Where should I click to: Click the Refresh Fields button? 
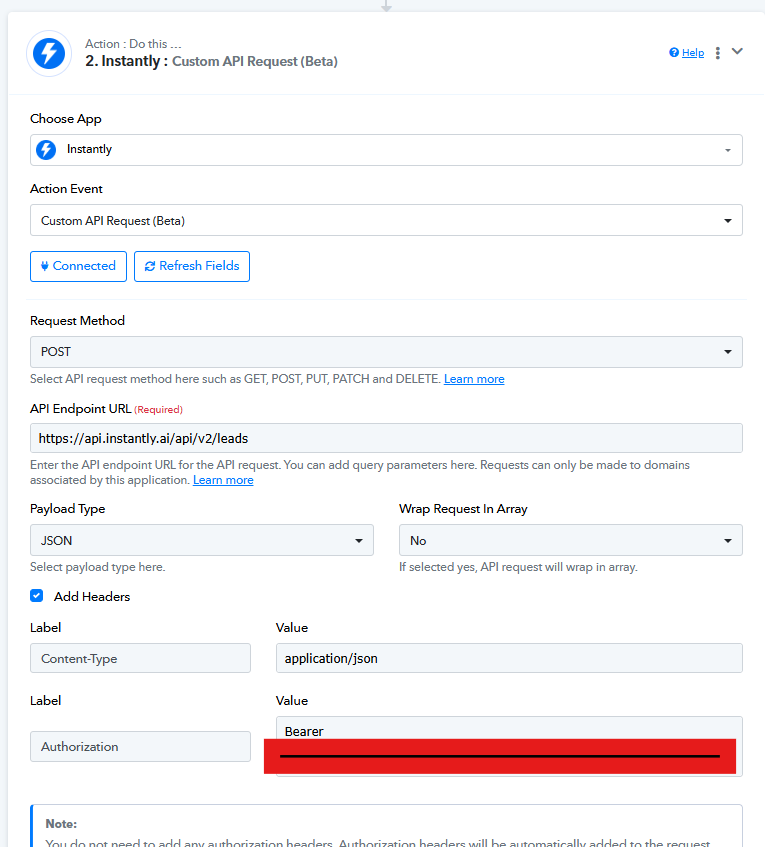(x=192, y=266)
